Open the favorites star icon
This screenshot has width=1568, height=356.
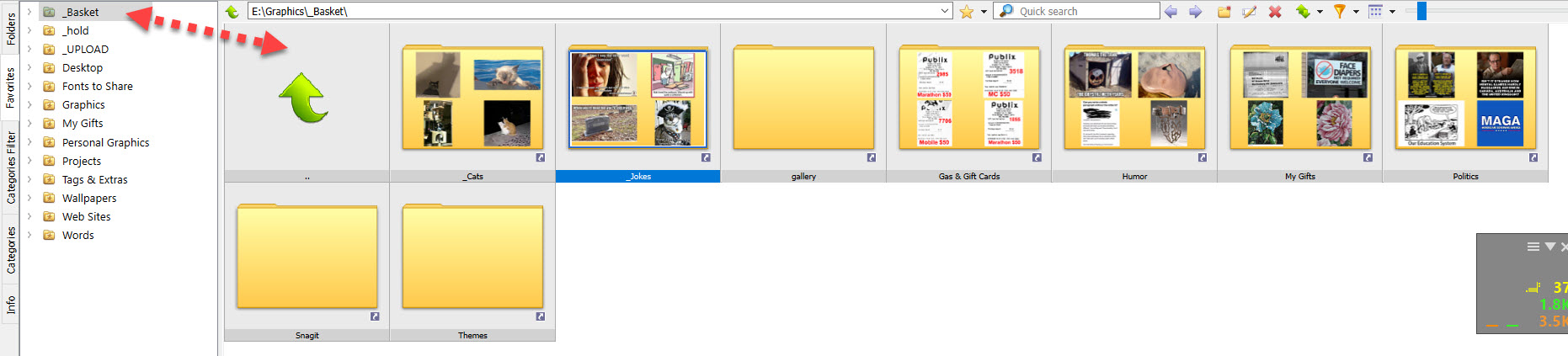tap(967, 12)
